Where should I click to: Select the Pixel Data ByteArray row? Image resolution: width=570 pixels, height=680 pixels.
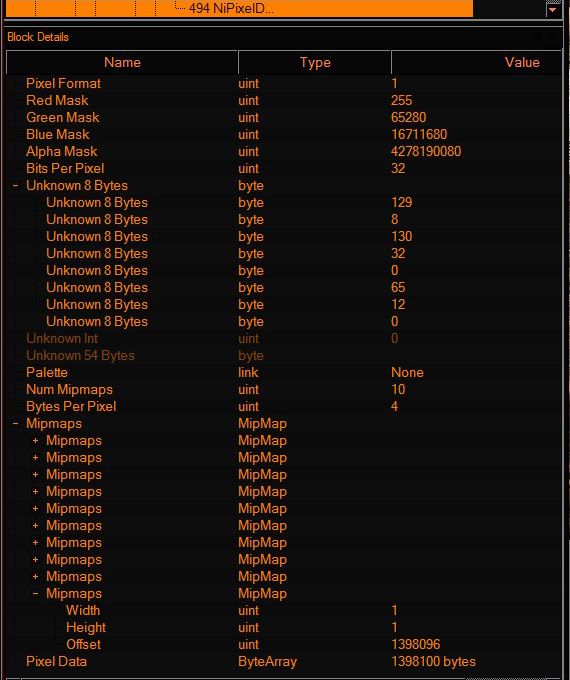click(284, 661)
